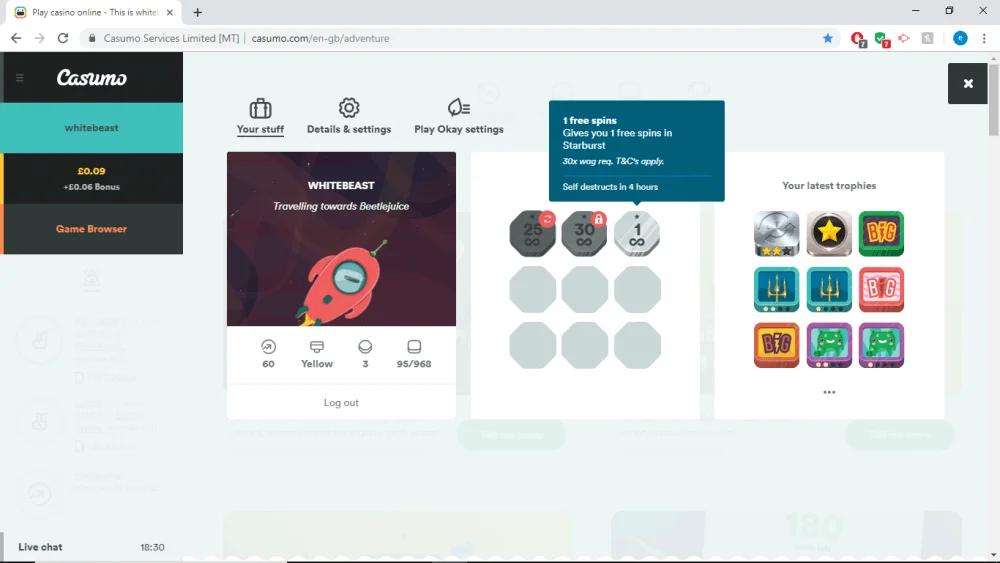Open the second trident trophy
The height and width of the screenshot is (563, 1000).
click(828, 289)
